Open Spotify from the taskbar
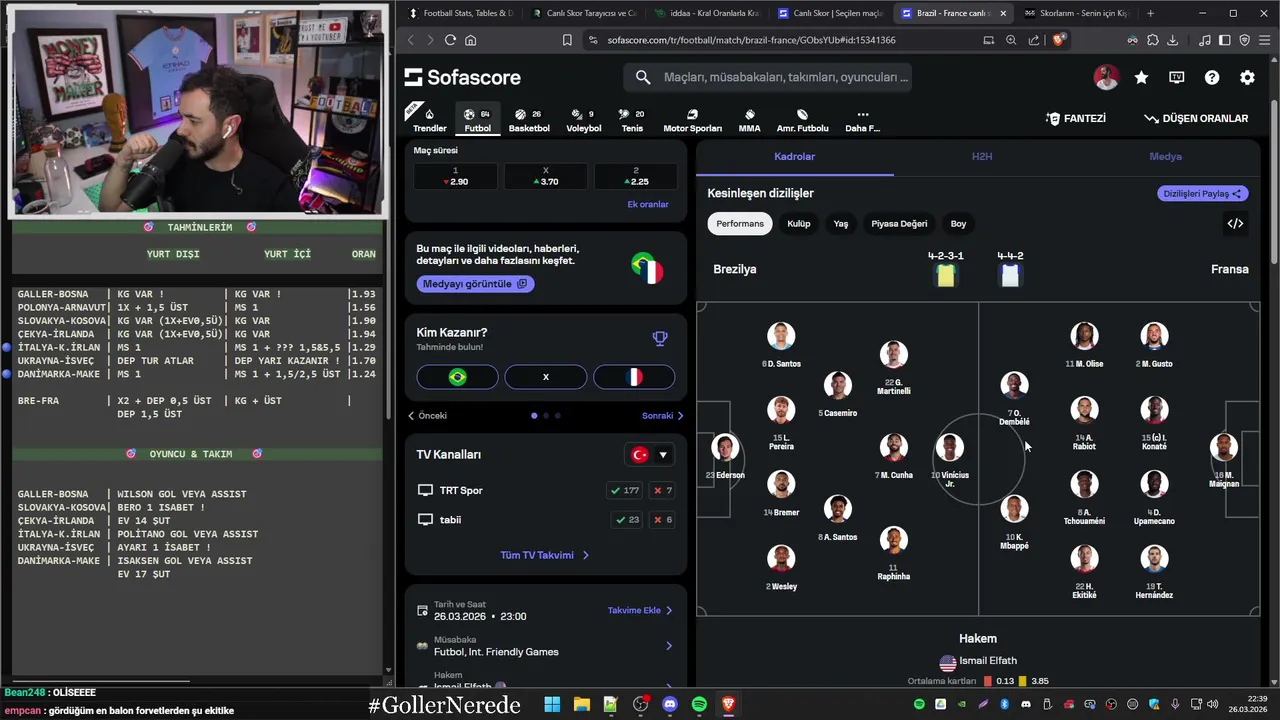The image size is (1280, 720). click(x=699, y=704)
